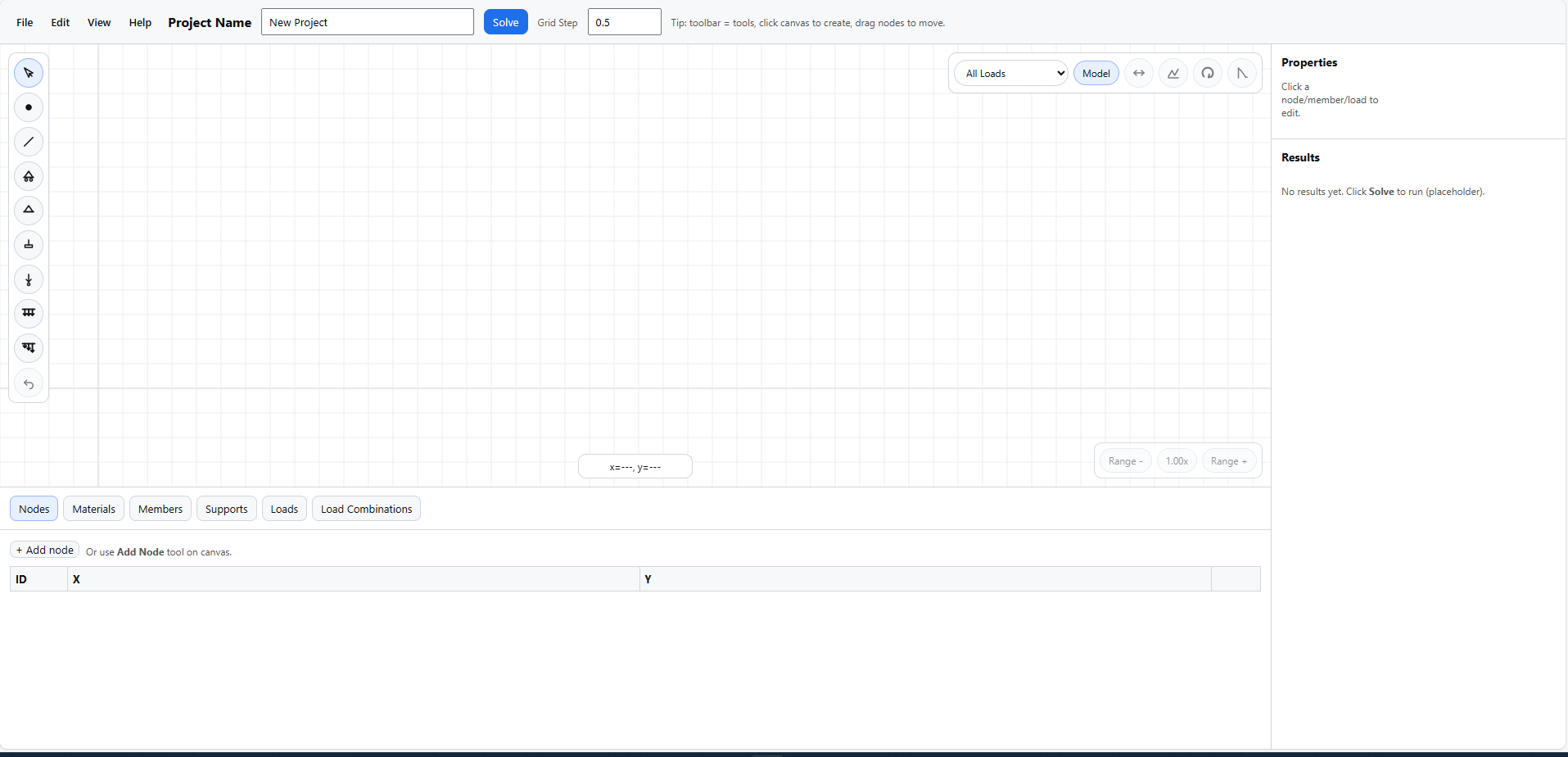Activate the point load tool
Viewport: 1568px width, 757px height.
[x=29, y=279]
